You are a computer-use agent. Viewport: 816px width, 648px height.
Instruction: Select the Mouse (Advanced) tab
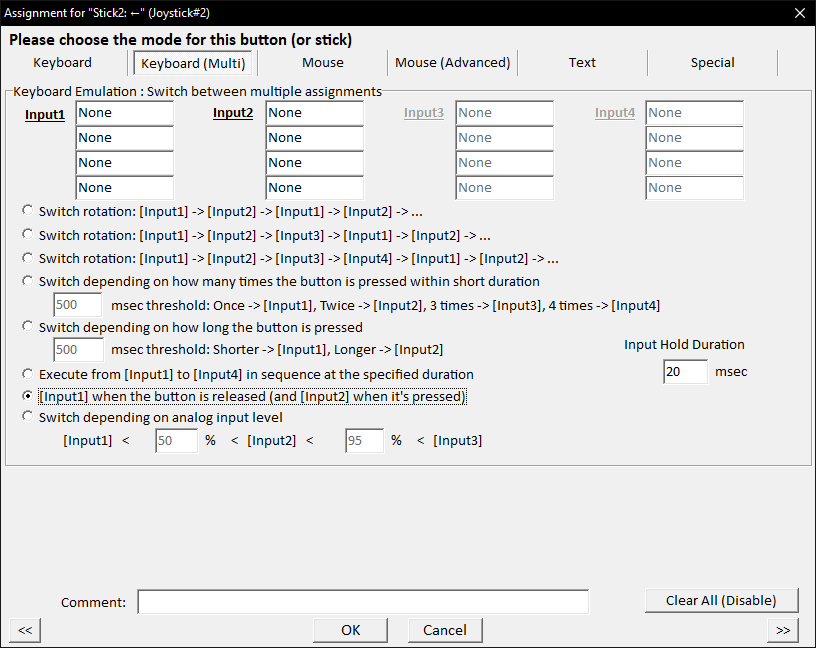click(x=452, y=63)
